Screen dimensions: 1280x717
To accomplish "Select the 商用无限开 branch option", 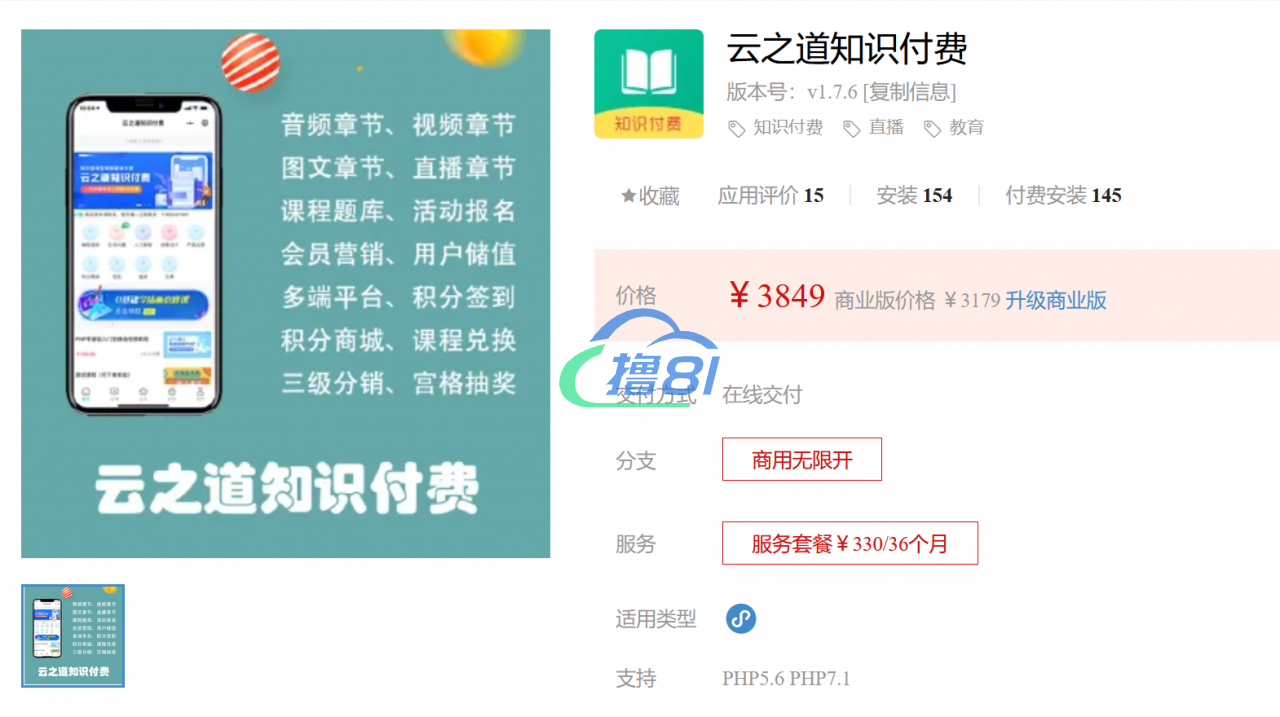I will 802,459.
